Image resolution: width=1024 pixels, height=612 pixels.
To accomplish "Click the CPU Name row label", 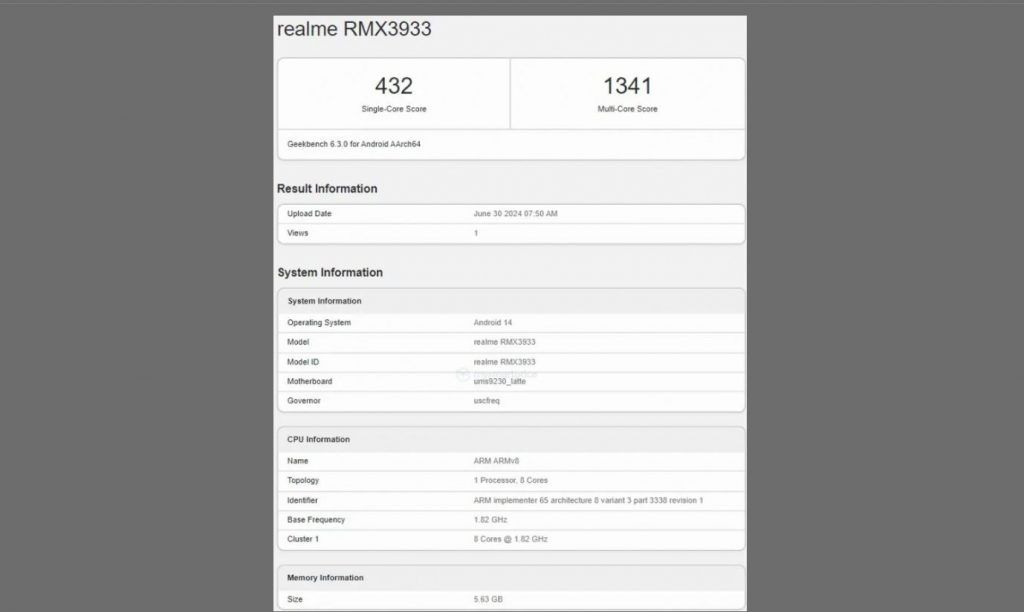I will tap(297, 461).
